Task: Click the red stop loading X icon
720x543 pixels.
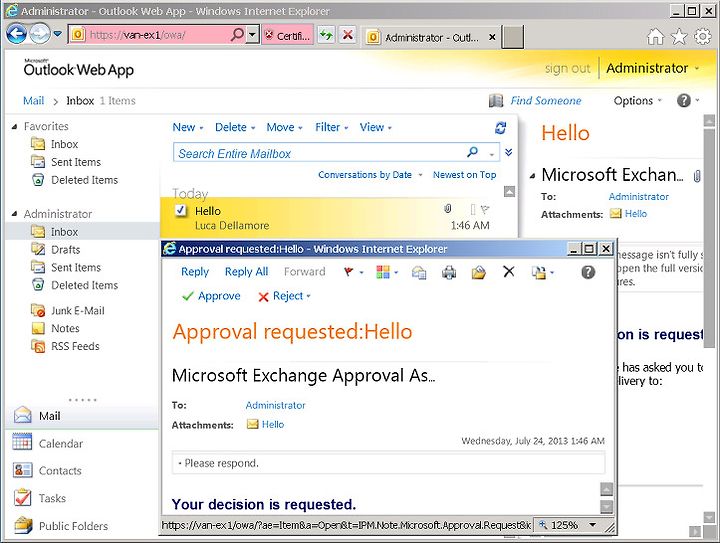Action: pos(348,35)
